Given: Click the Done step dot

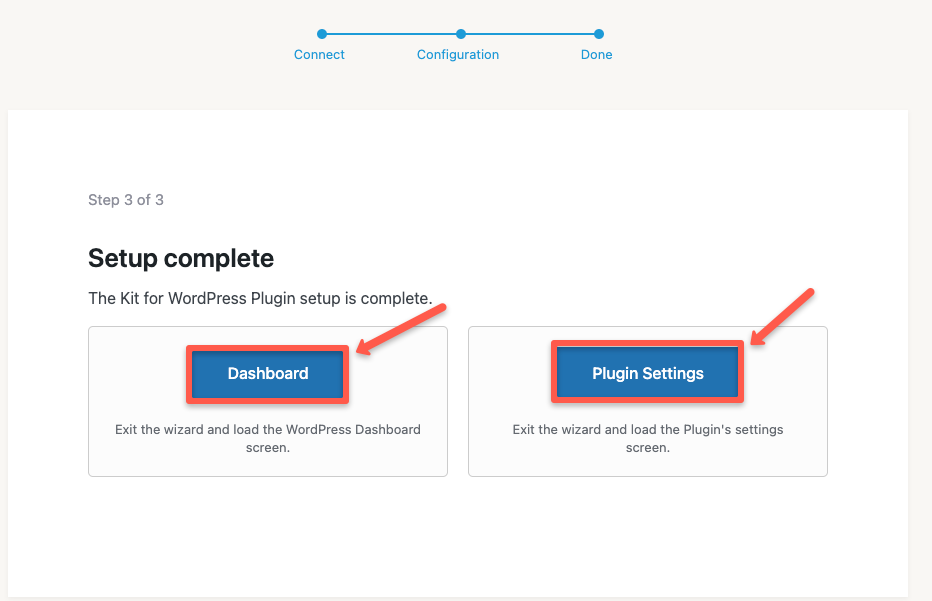Looking at the screenshot, I should pos(598,34).
